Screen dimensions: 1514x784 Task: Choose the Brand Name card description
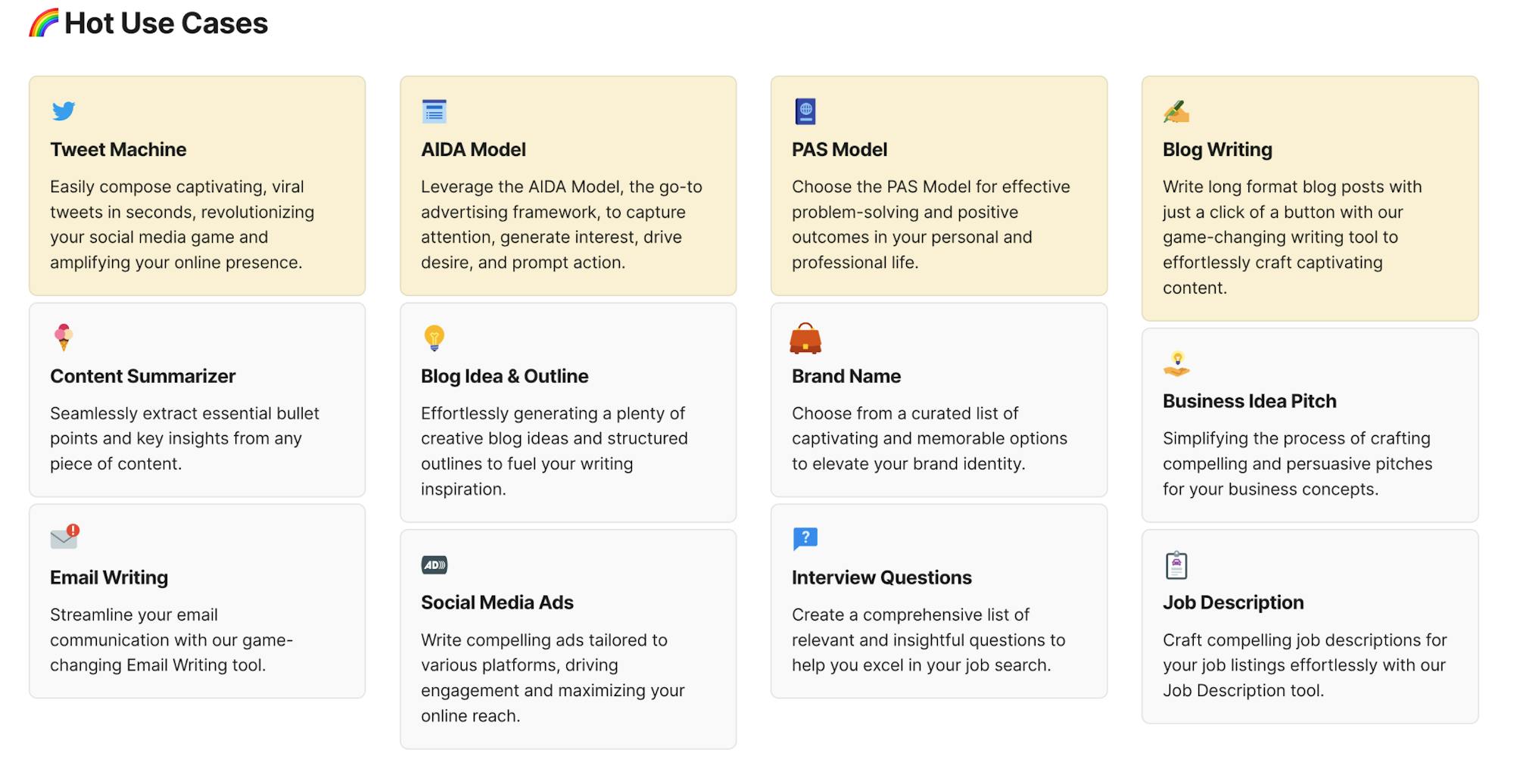pyautogui.click(x=930, y=439)
